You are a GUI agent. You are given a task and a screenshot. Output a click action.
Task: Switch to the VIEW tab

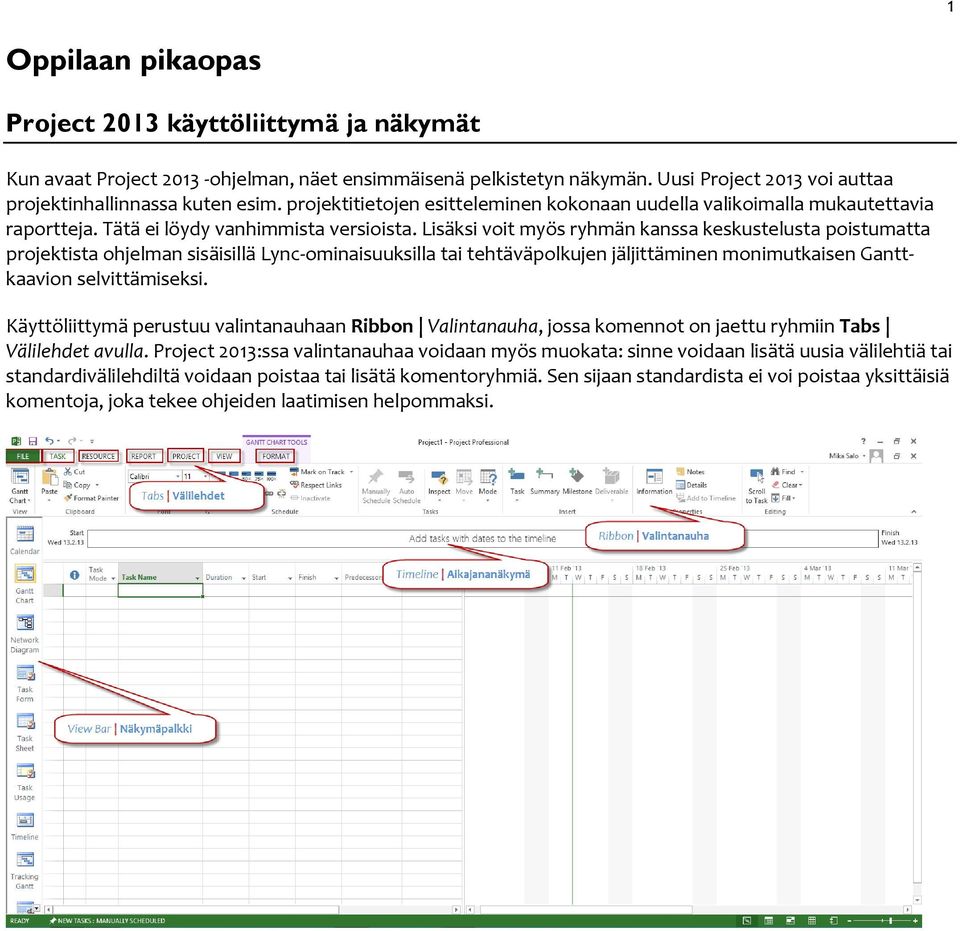tap(224, 456)
